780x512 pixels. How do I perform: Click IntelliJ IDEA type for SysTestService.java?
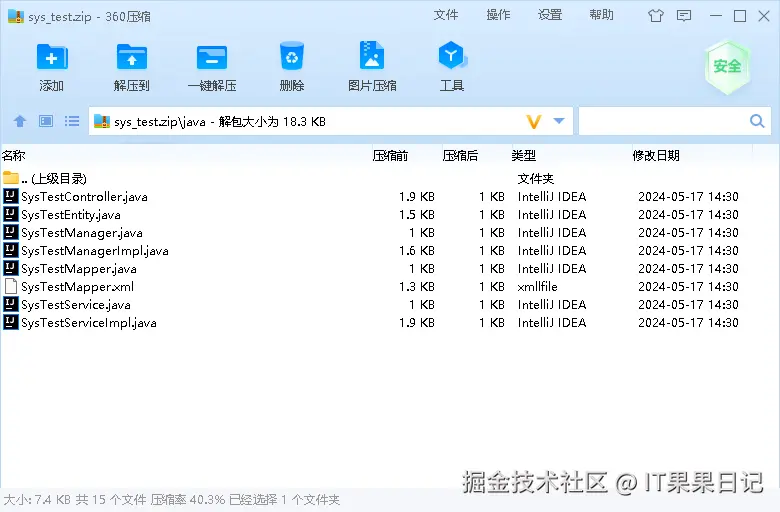(x=552, y=305)
